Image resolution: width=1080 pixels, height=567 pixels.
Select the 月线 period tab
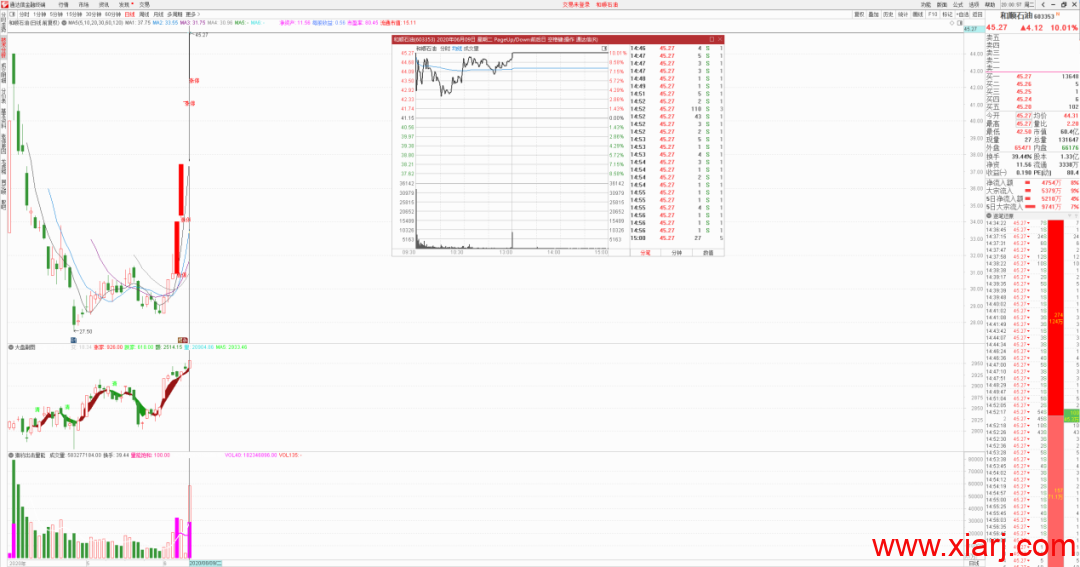point(158,14)
